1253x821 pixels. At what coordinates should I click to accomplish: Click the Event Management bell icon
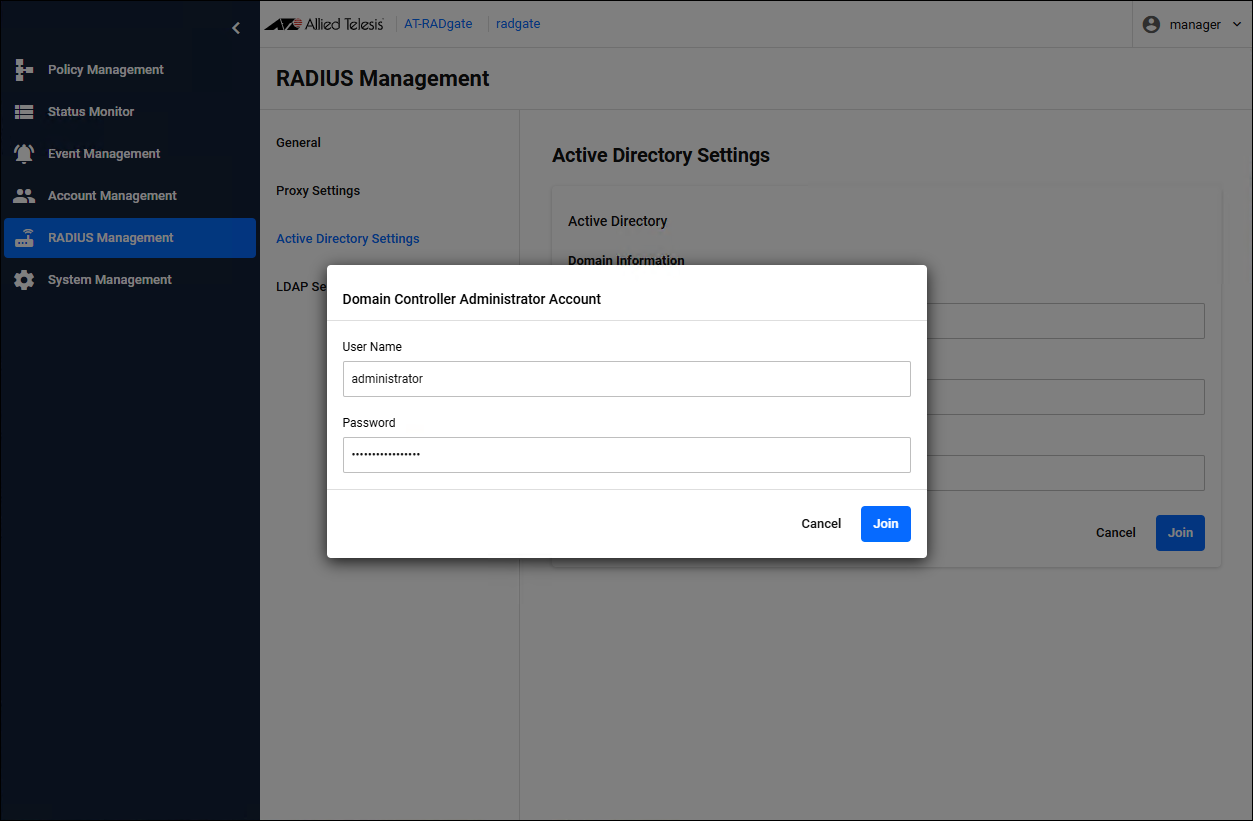[24, 154]
